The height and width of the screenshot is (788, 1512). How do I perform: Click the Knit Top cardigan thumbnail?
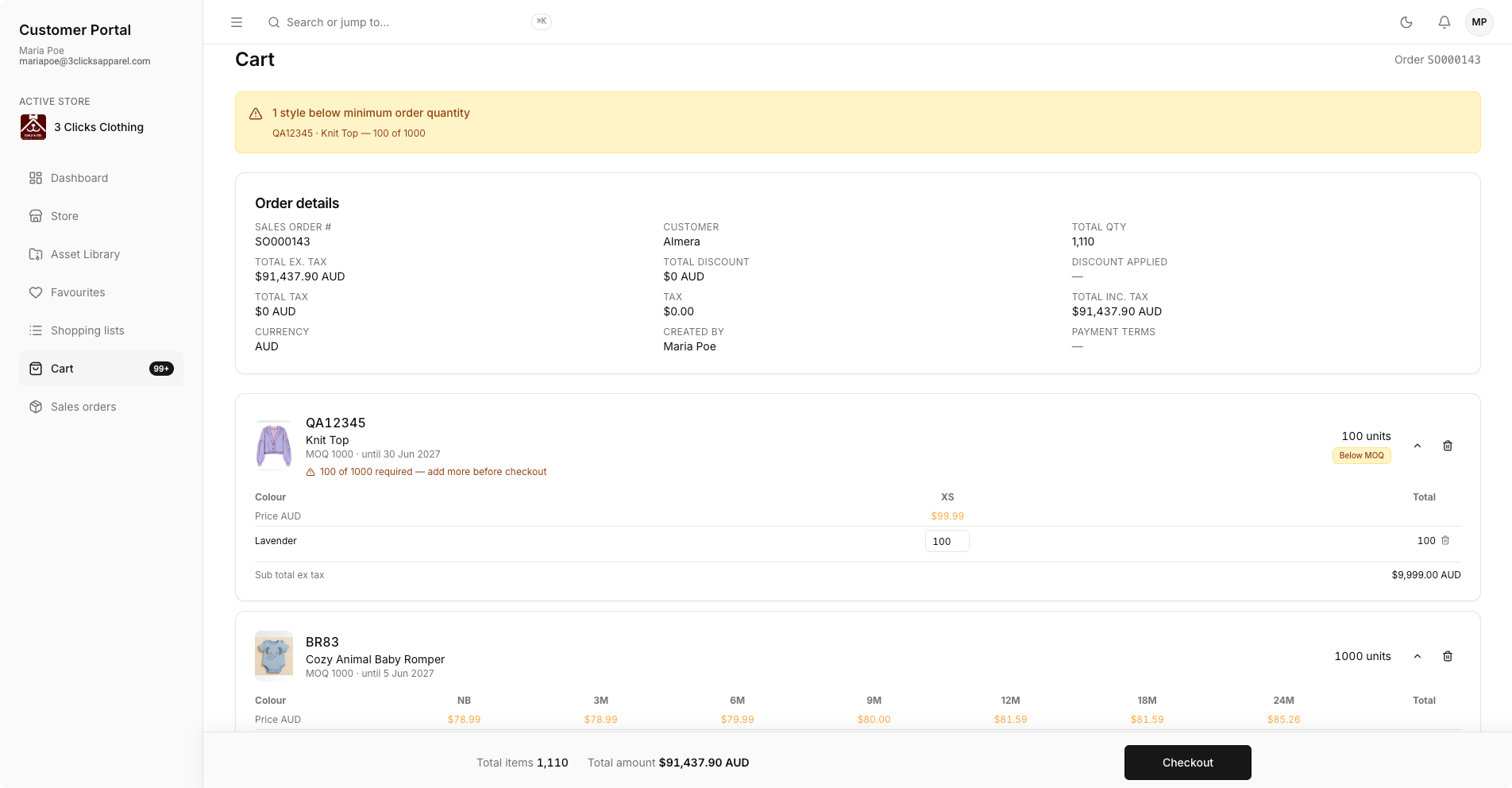tap(274, 446)
